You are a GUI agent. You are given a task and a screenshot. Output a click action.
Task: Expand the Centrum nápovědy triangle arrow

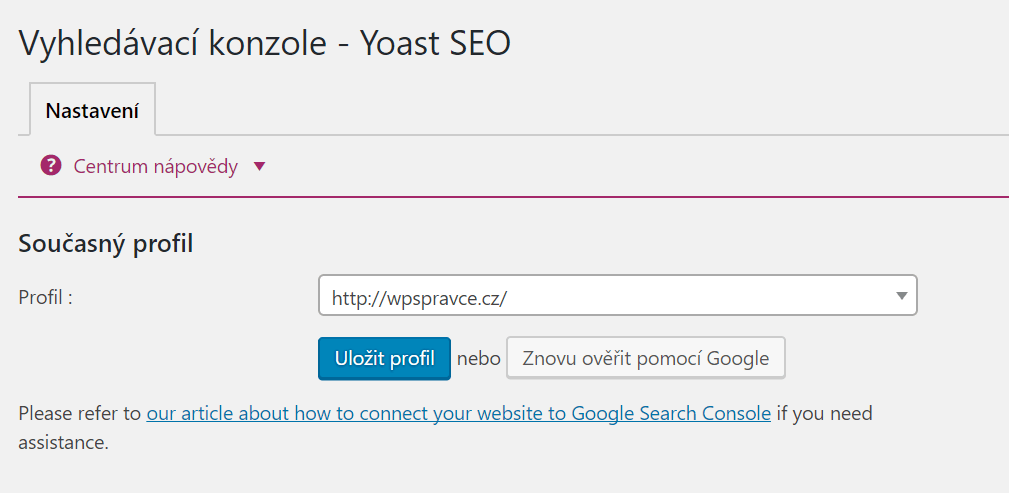coord(259,167)
